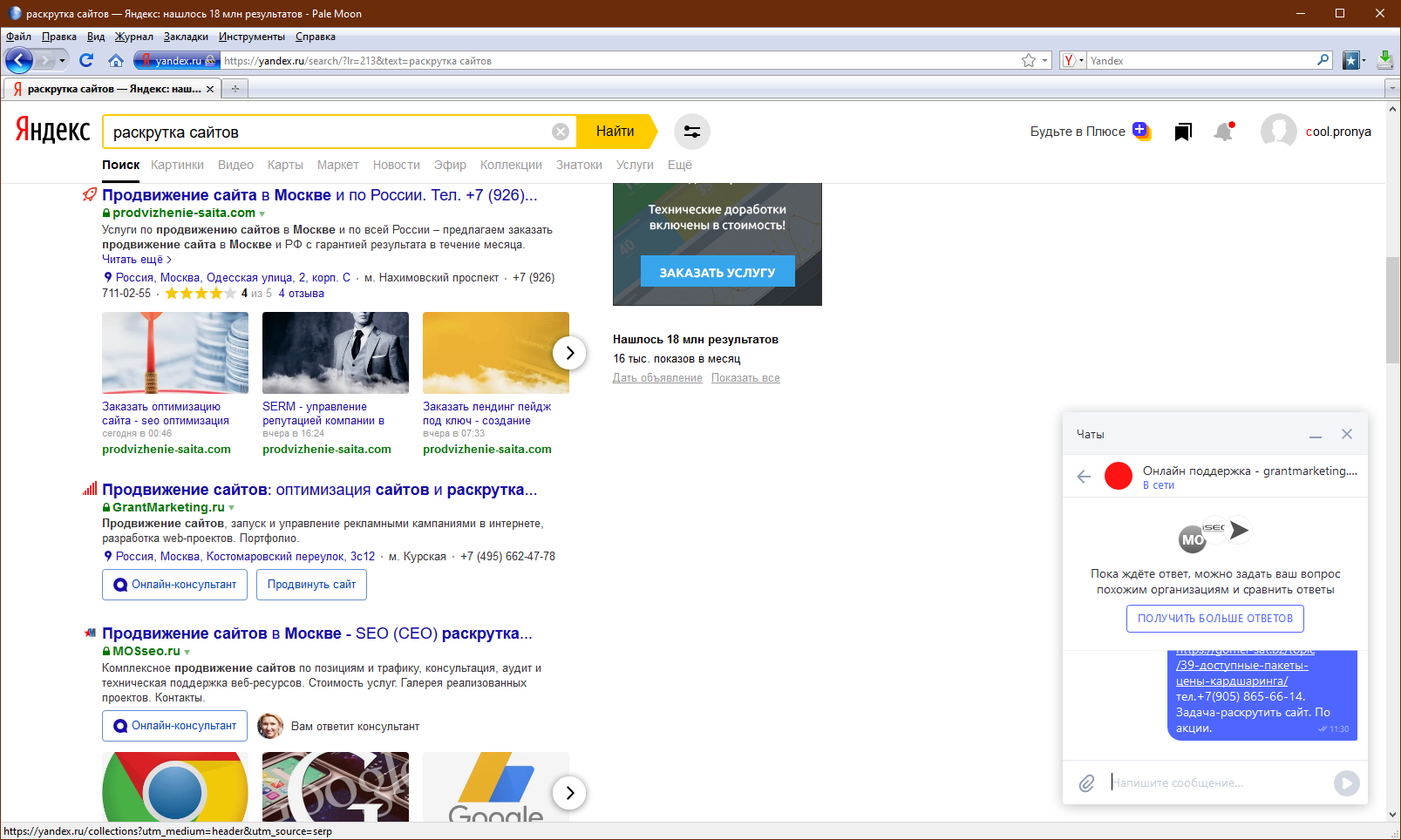Screen dimensions: 1401x840
Task: Open the Показать все link
Action: coord(745,378)
